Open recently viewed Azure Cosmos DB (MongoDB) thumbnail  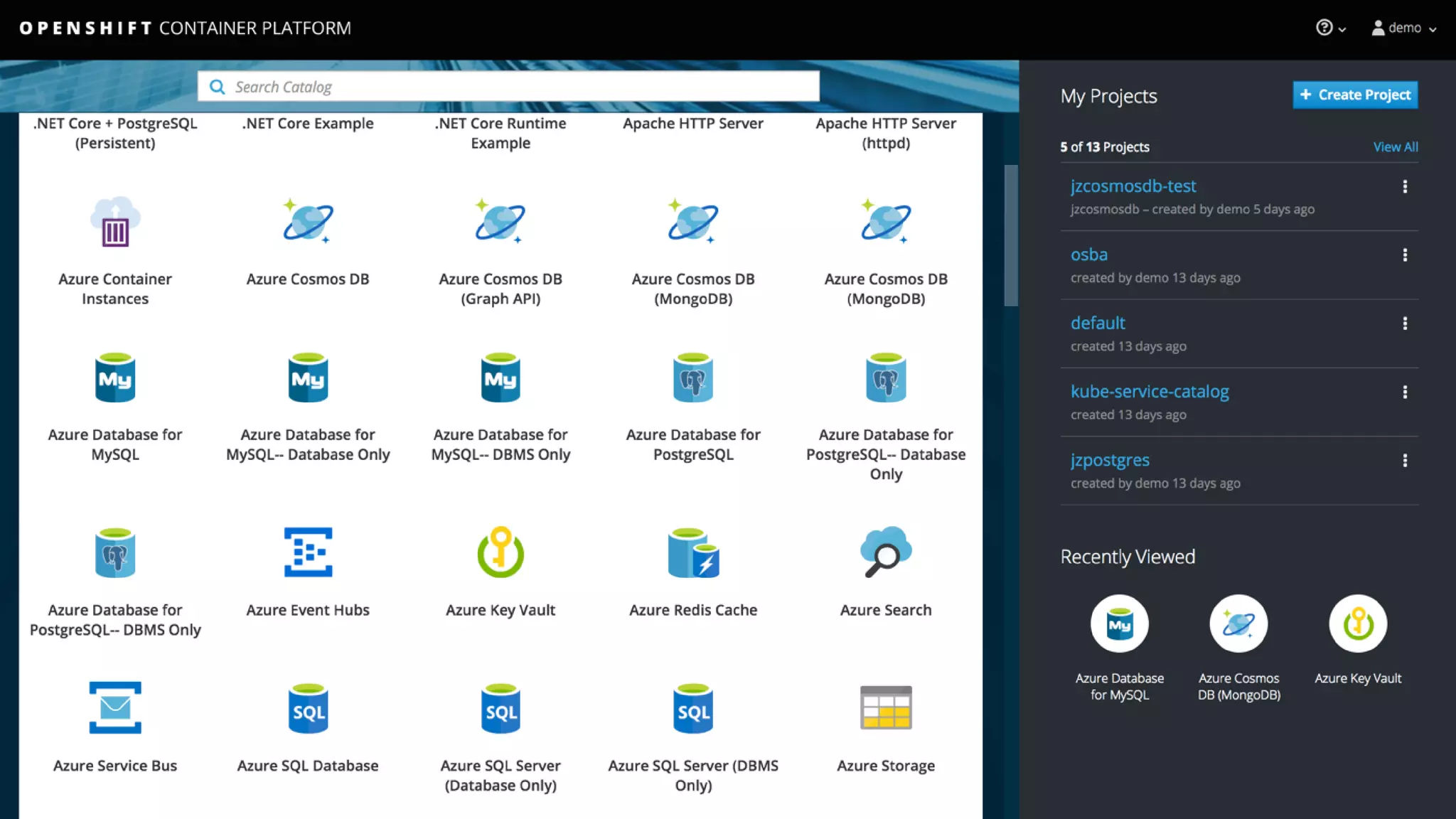pyautogui.click(x=1238, y=624)
